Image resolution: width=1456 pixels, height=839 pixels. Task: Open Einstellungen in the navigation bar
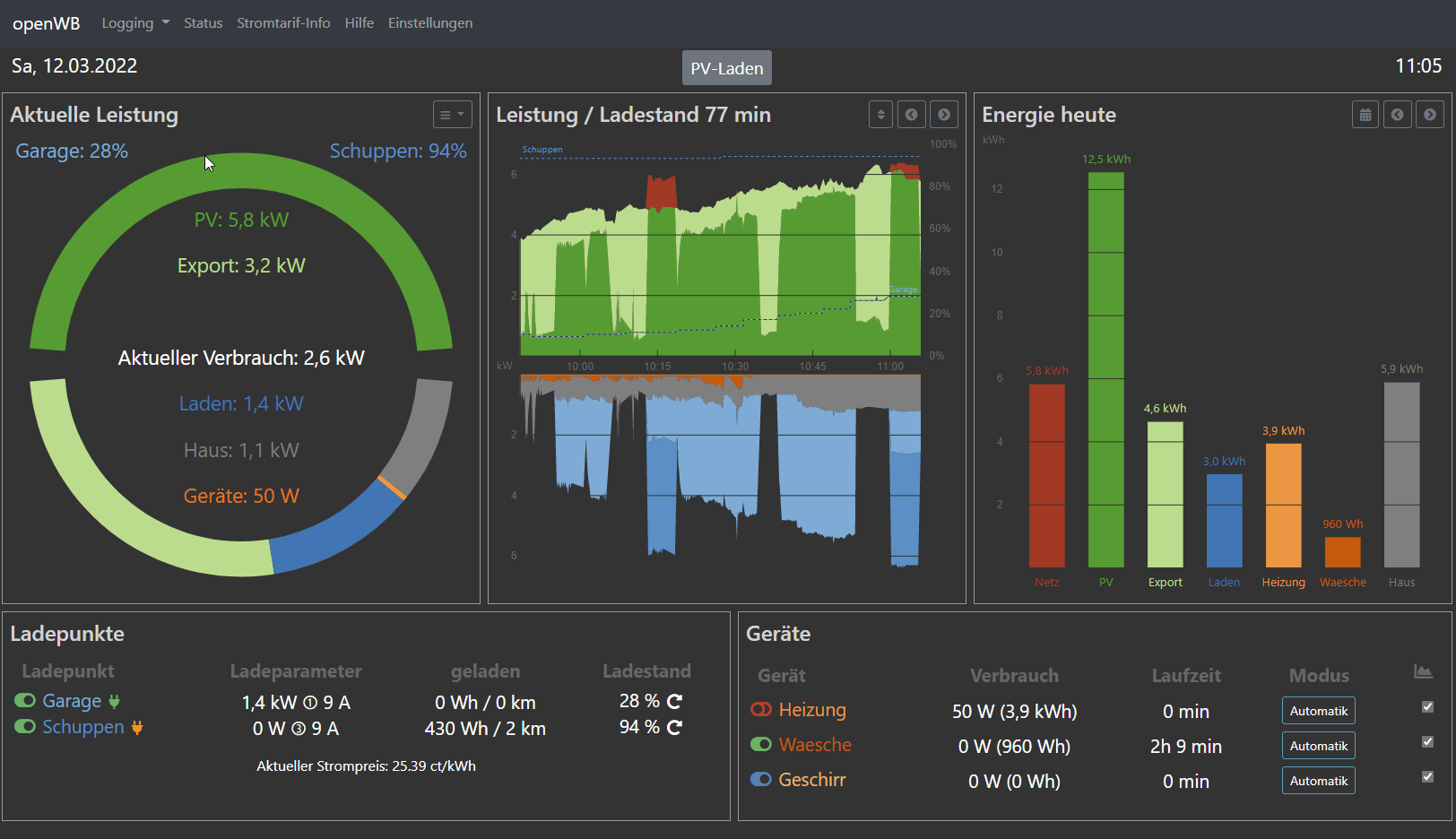[429, 23]
